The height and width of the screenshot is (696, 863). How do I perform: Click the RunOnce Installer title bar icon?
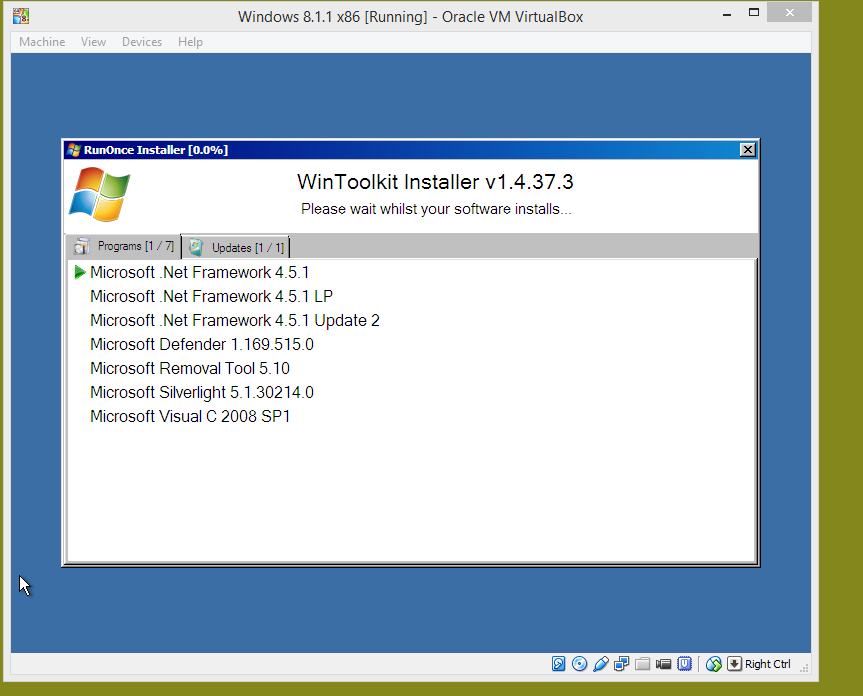click(74, 150)
